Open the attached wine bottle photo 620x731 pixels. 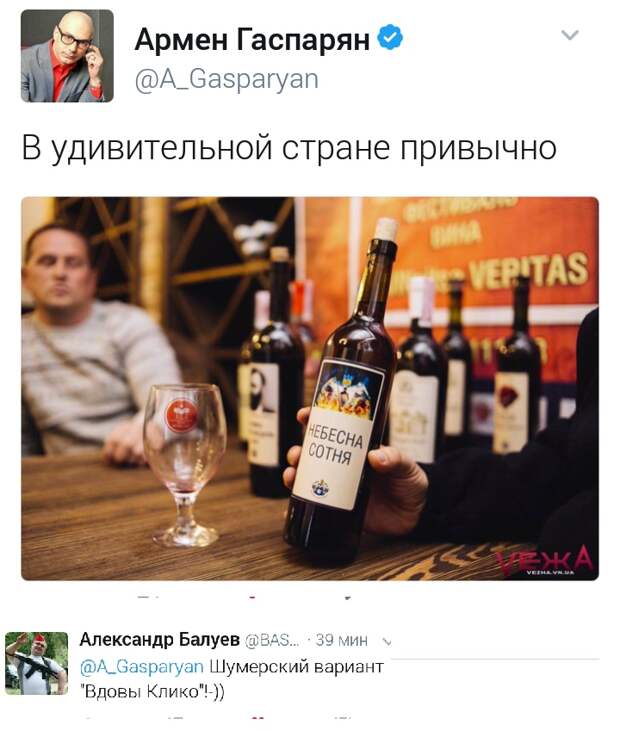(310, 389)
